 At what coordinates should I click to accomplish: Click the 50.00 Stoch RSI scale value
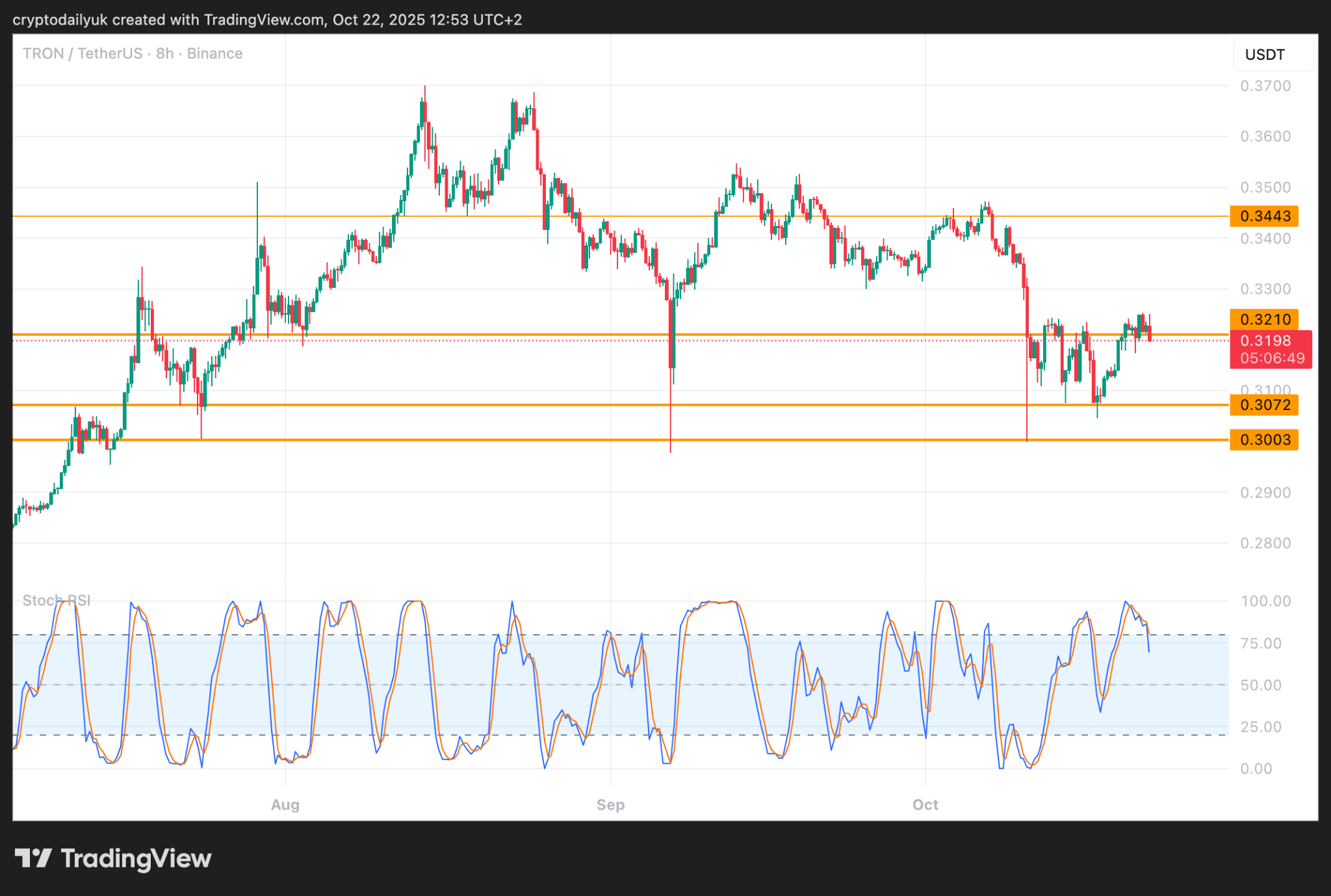point(1261,685)
